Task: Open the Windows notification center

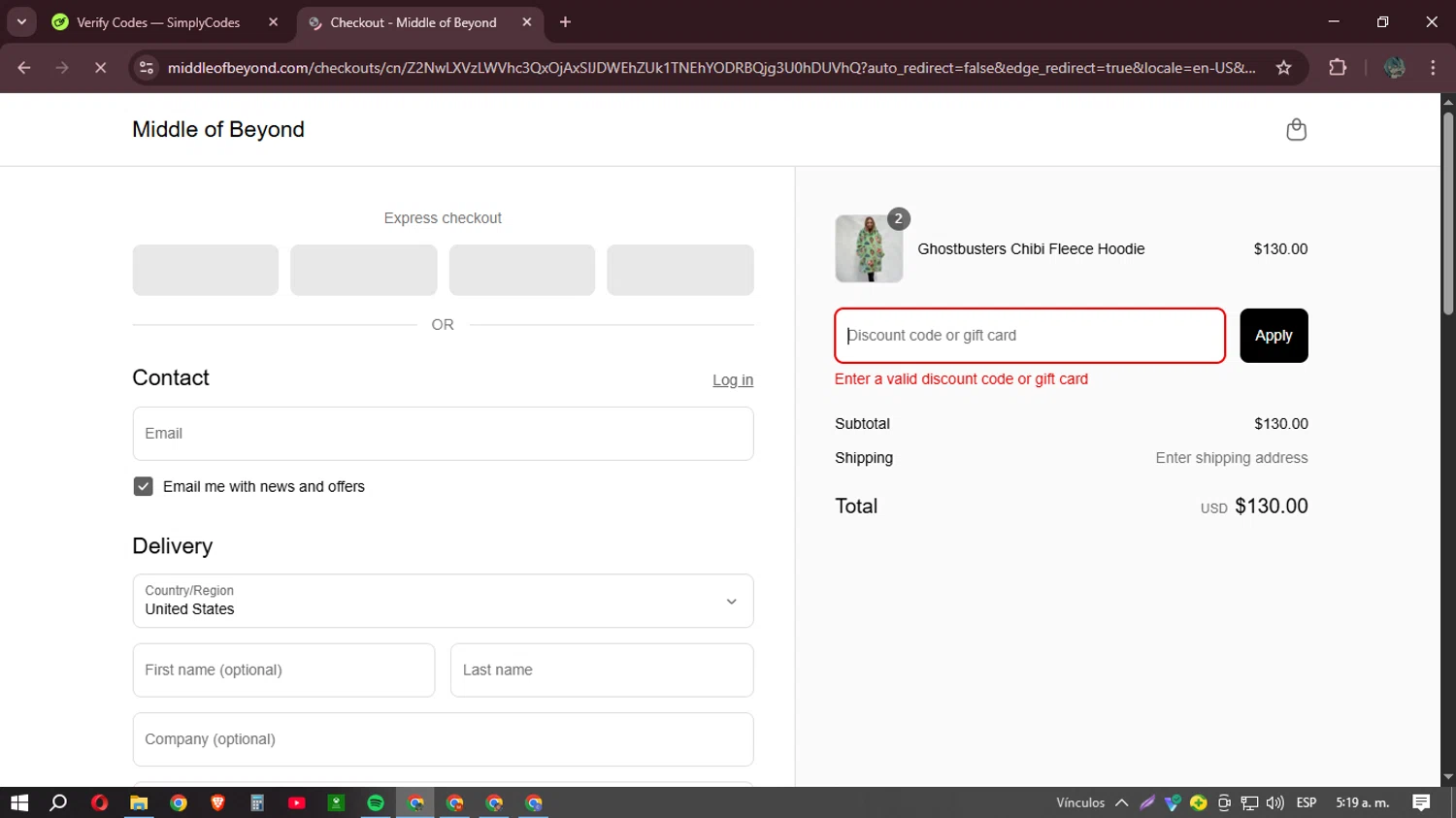Action: pos(1421,802)
